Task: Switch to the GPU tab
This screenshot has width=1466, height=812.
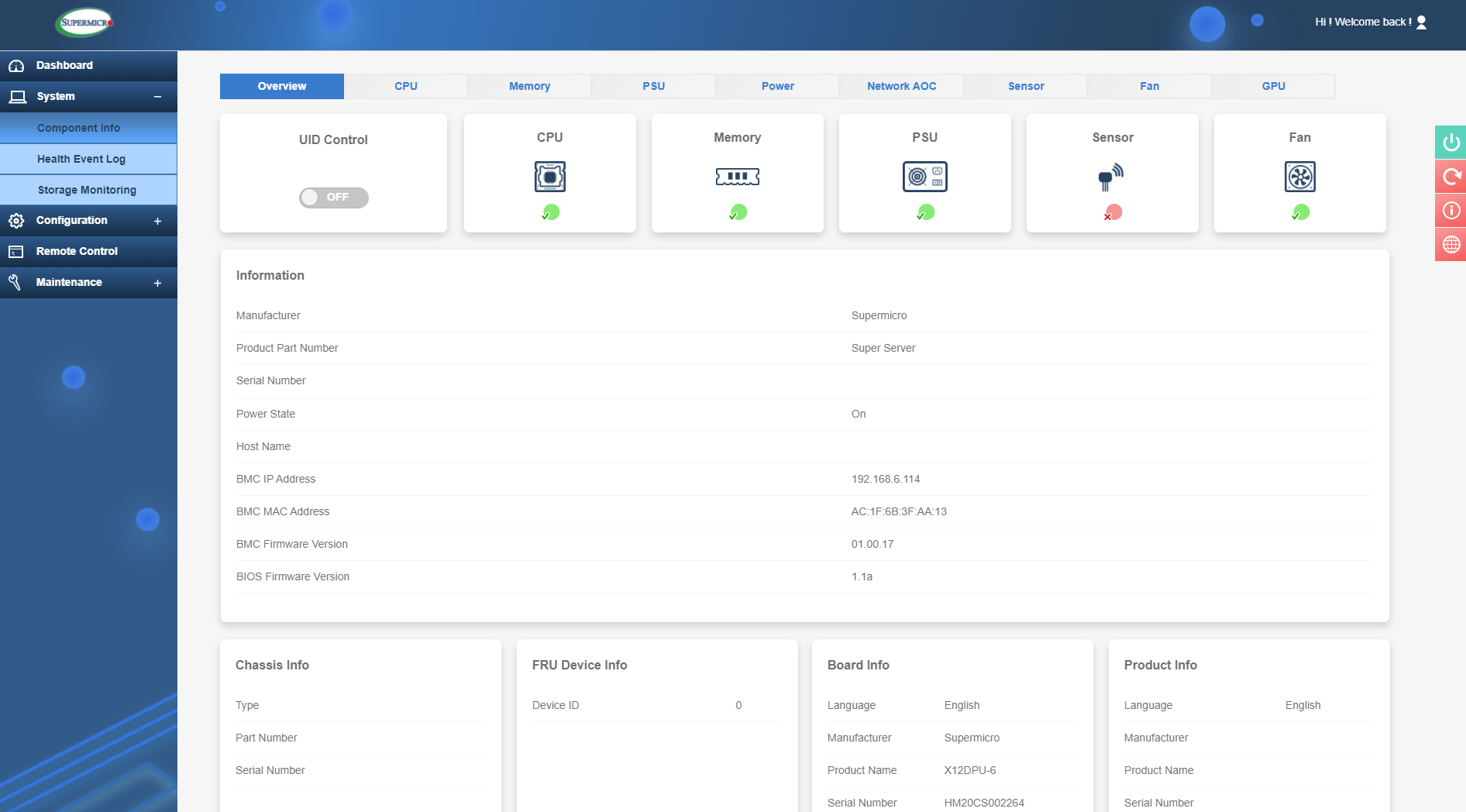Action: point(1272,86)
